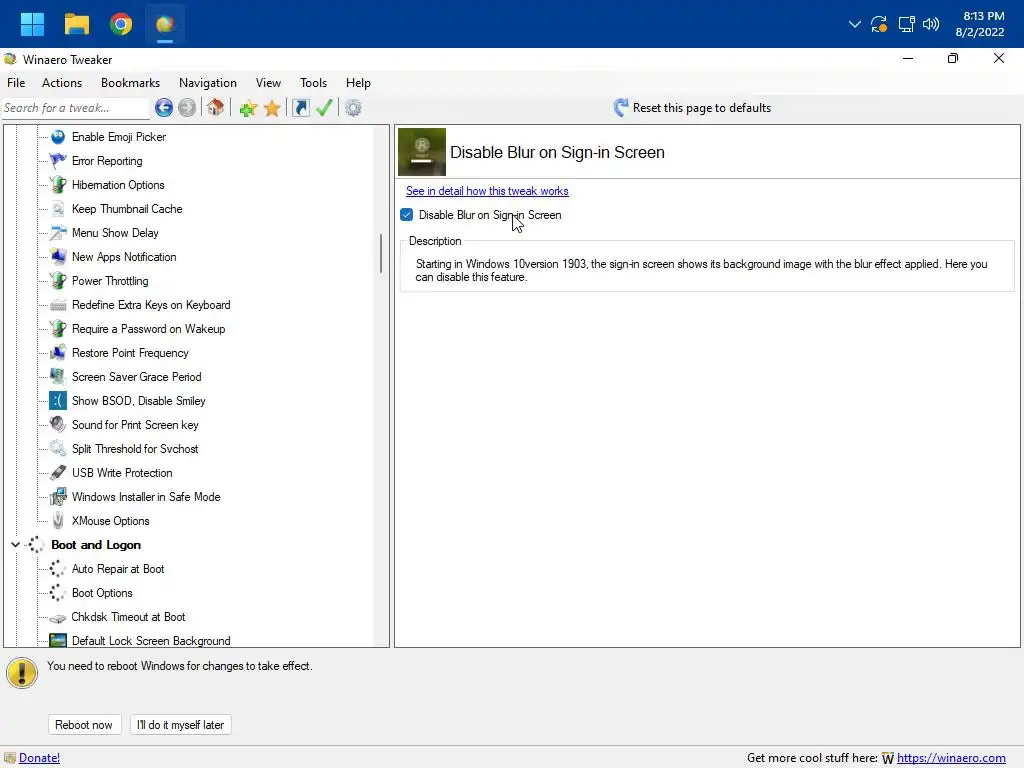Select Screen Saver Grace Period item

[x=136, y=377]
